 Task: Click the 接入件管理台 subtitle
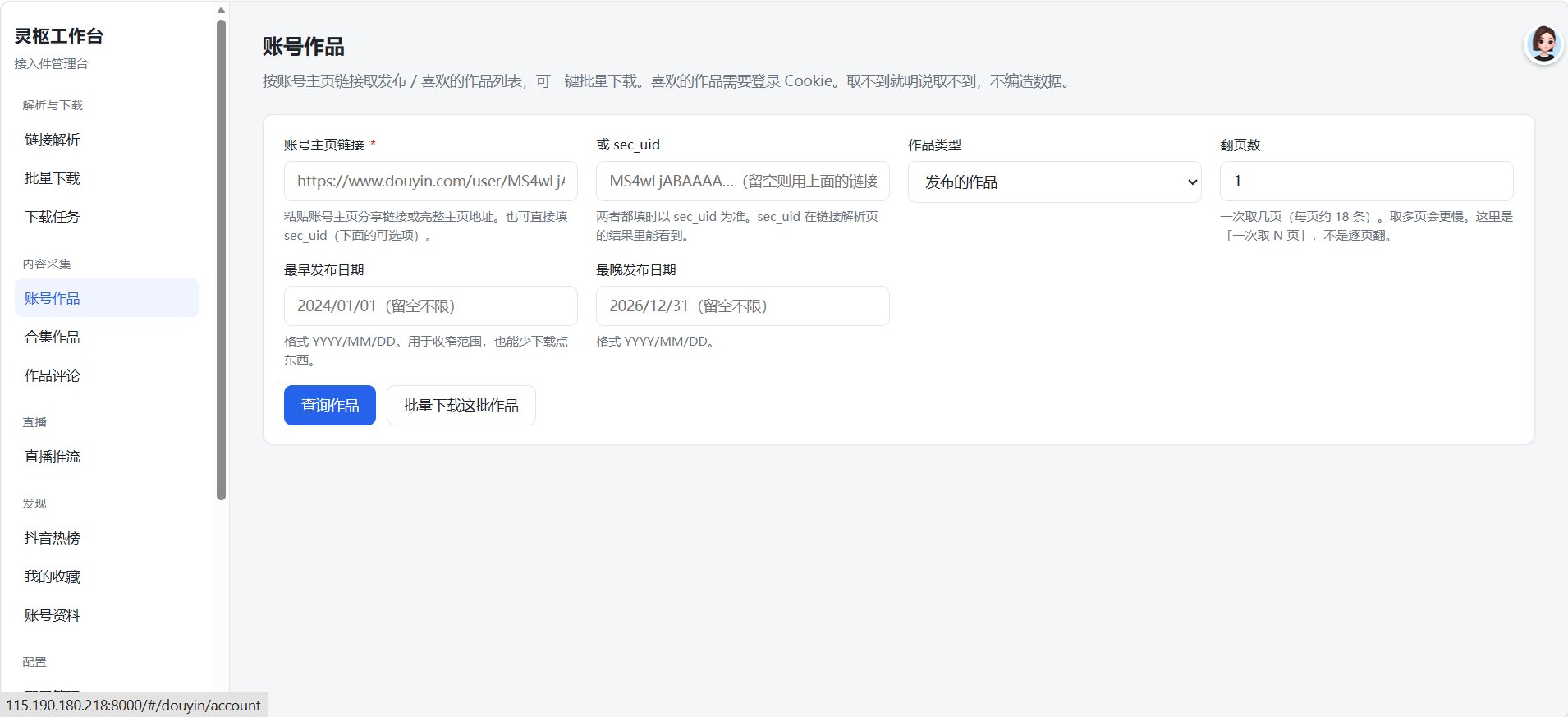(51, 64)
